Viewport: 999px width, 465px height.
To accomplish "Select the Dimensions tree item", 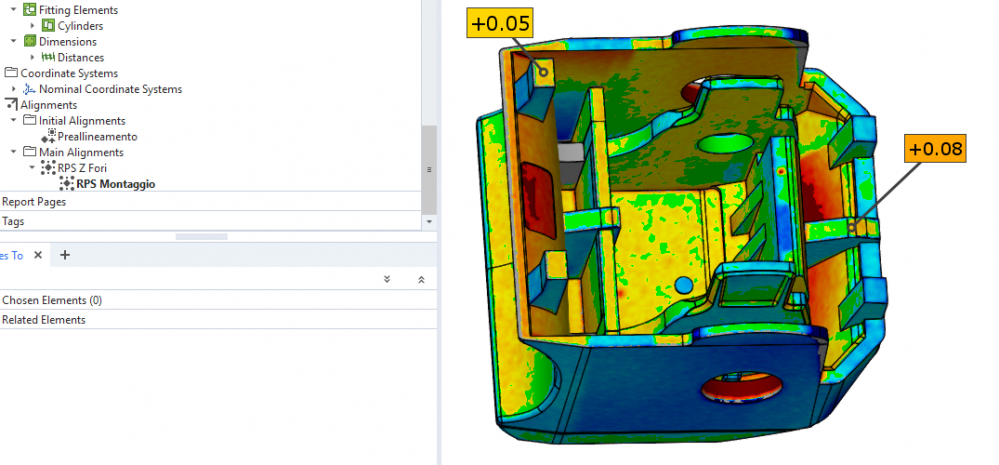I will (68, 41).
